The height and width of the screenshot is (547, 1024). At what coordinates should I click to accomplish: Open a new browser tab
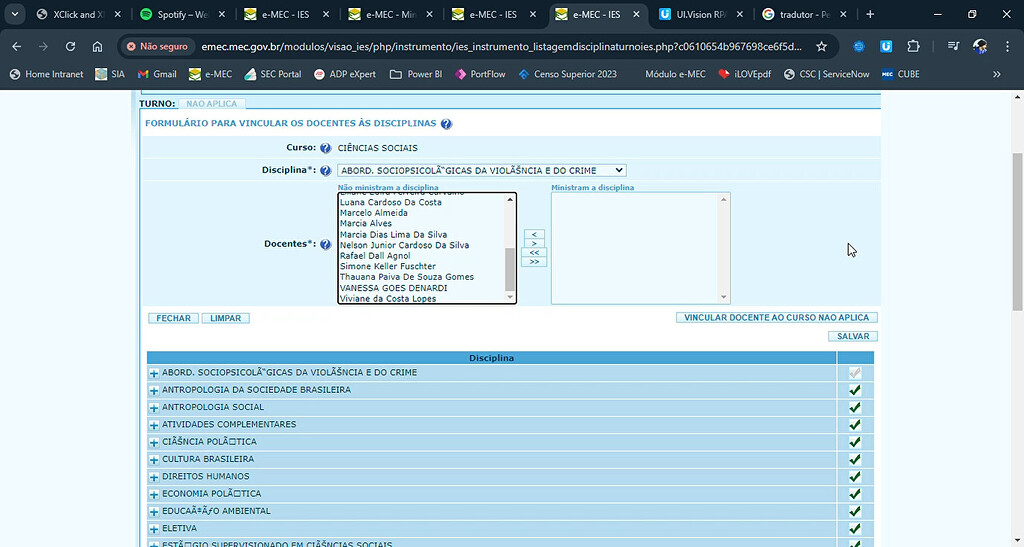[x=870, y=14]
